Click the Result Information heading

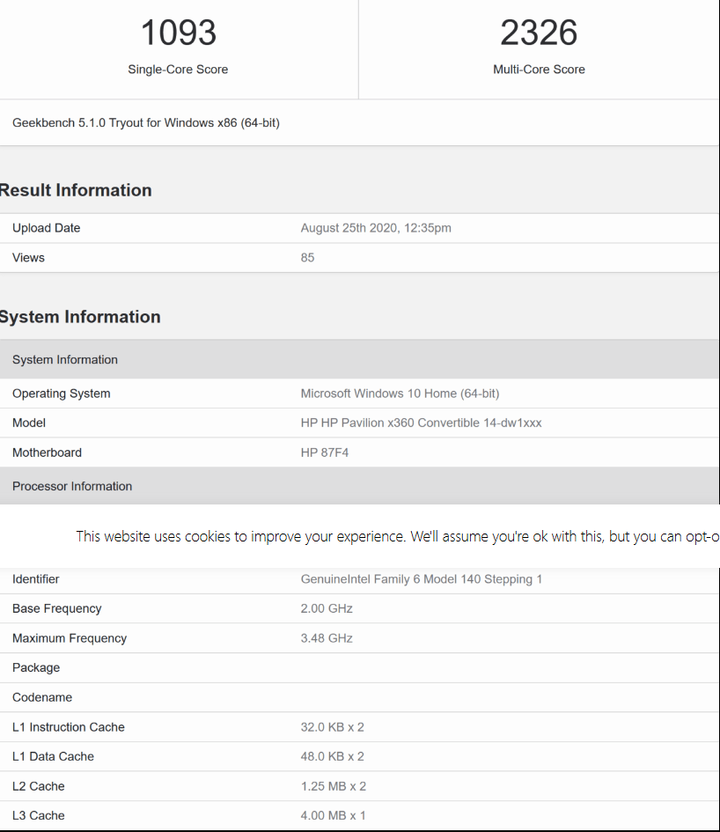(75, 190)
